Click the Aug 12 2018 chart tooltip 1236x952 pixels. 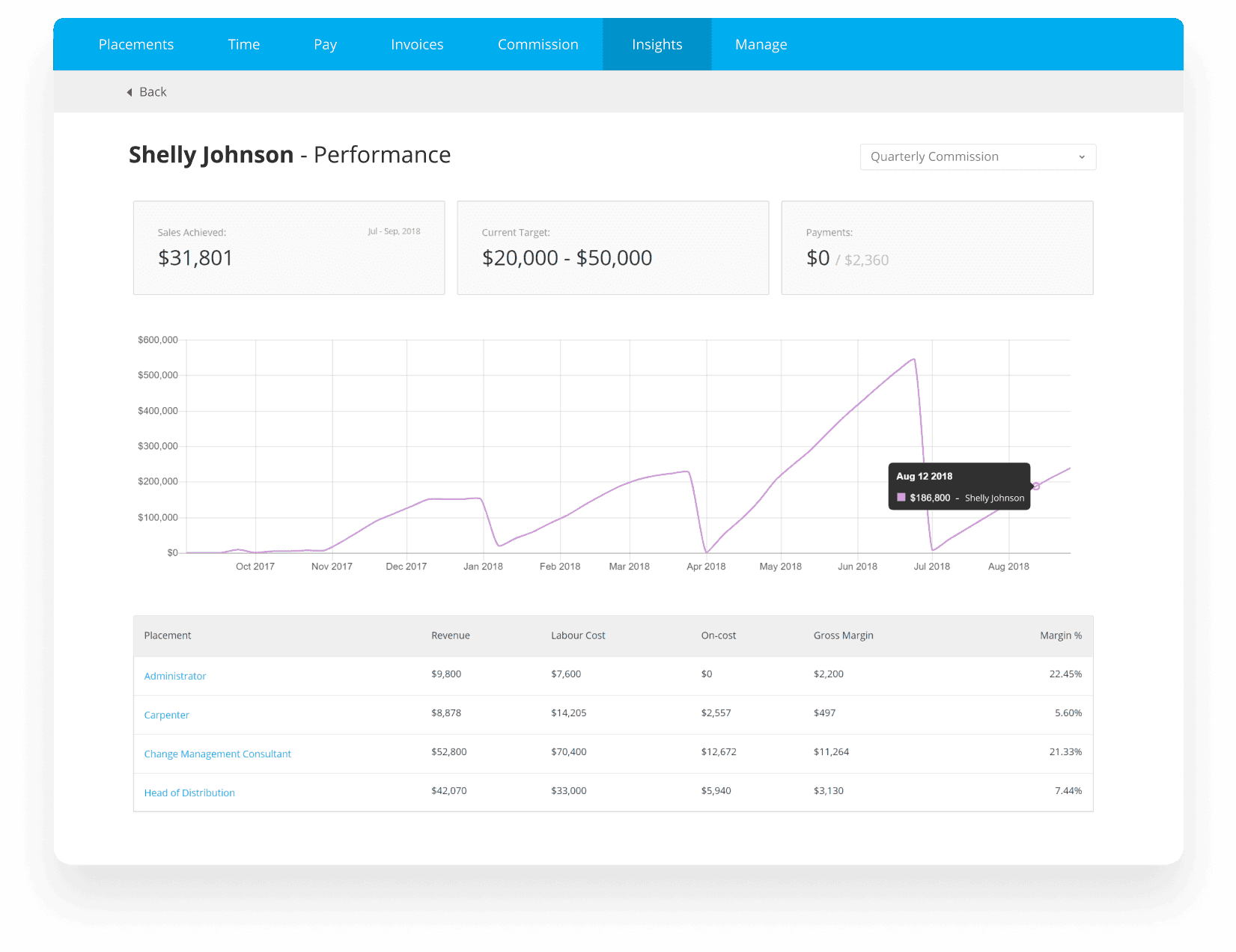(959, 486)
